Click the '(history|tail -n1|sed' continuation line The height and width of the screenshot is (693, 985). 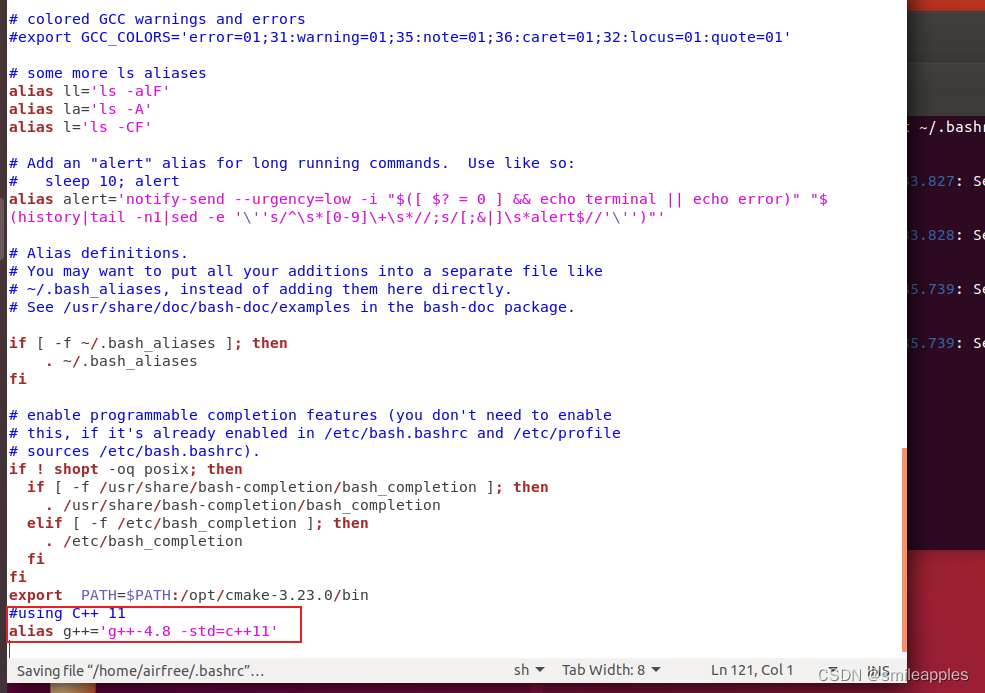(x=337, y=217)
